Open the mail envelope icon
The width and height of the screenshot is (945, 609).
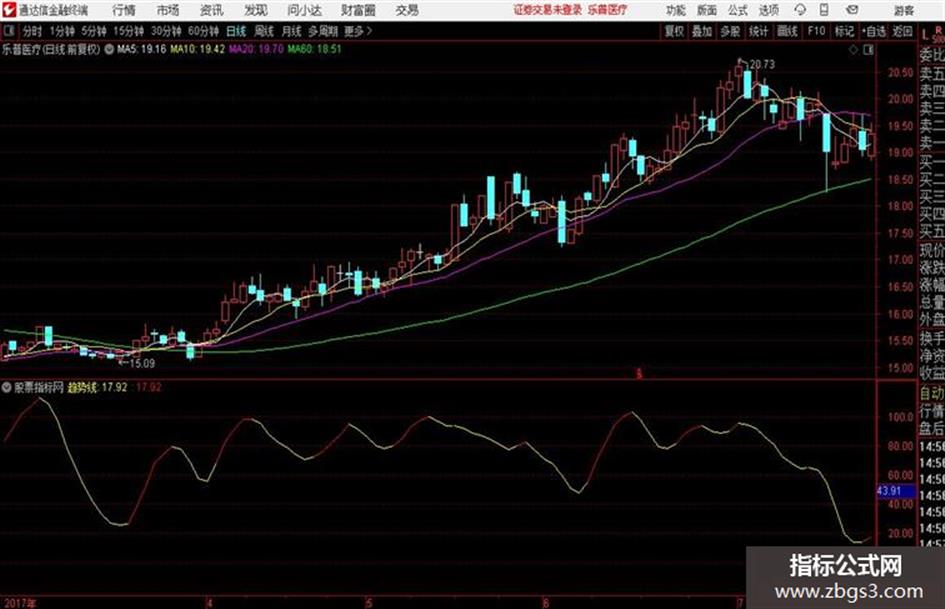(x=852, y=10)
